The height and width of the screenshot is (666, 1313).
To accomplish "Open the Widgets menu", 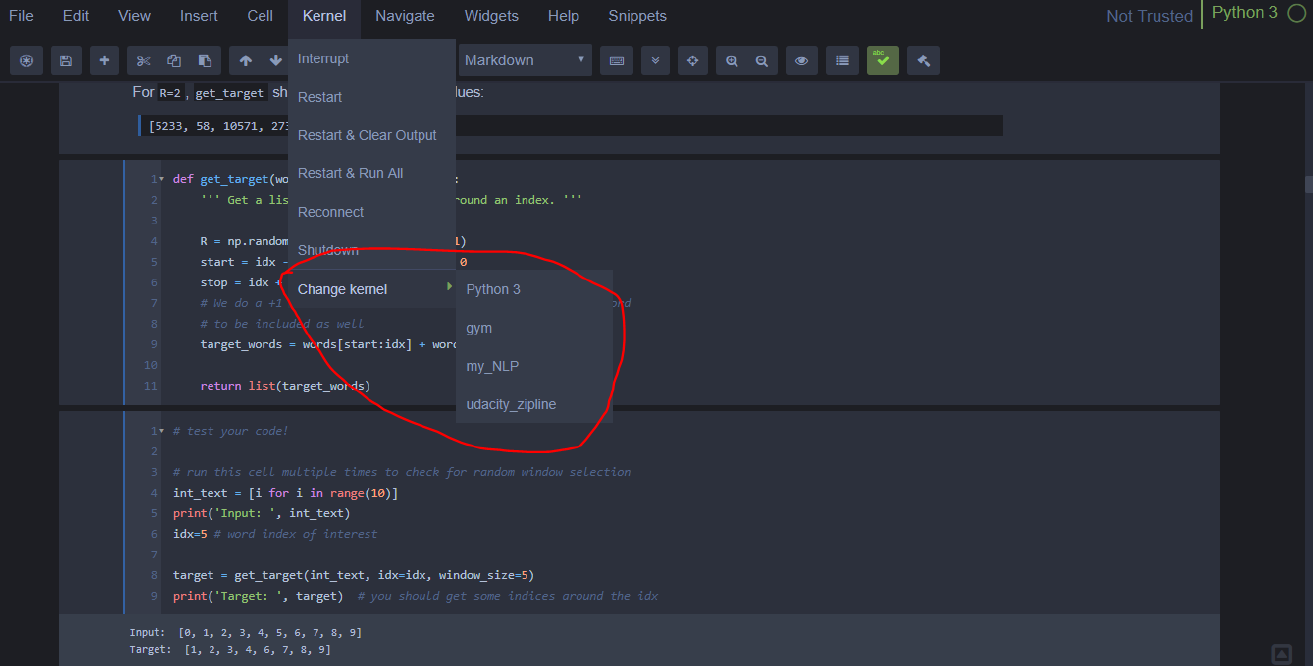I will [491, 16].
